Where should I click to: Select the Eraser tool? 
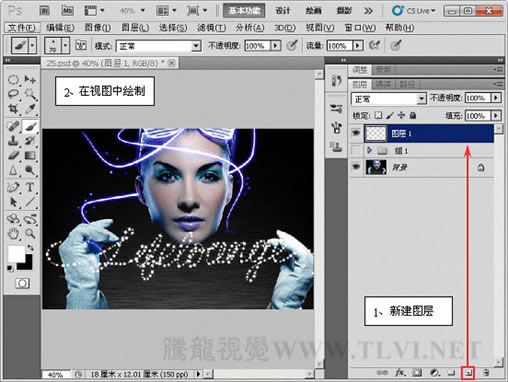coord(13,155)
